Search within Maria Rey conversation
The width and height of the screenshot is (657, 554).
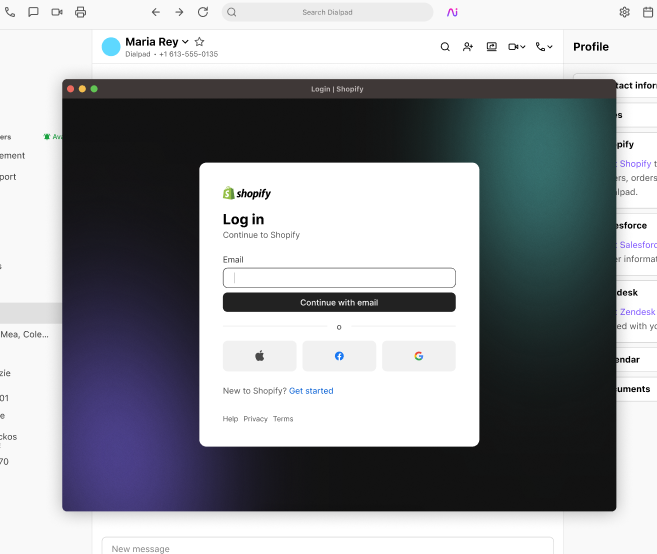445,47
